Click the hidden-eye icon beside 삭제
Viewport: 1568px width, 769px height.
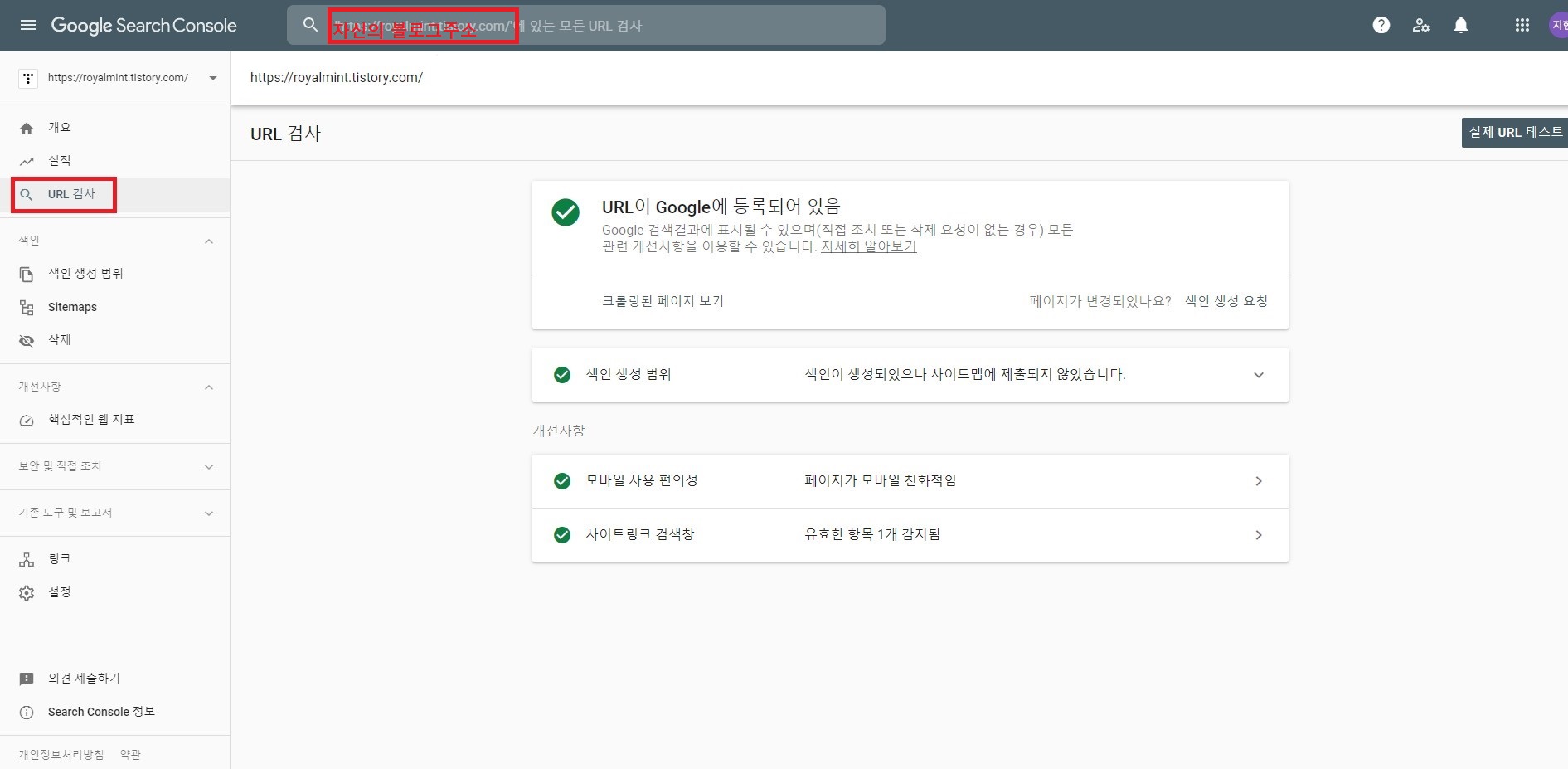pyautogui.click(x=27, y=340)
